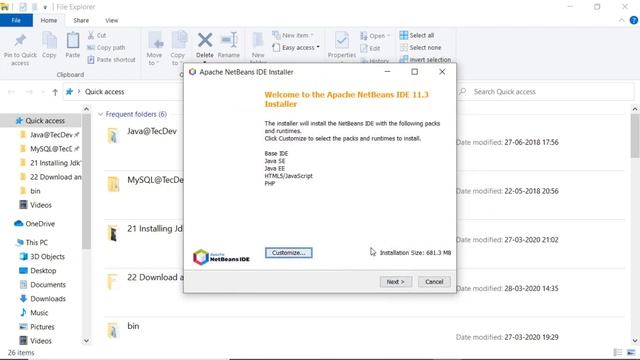Click the File Explorer help question icon
640x360 pixels.
[x=634, y=20]
